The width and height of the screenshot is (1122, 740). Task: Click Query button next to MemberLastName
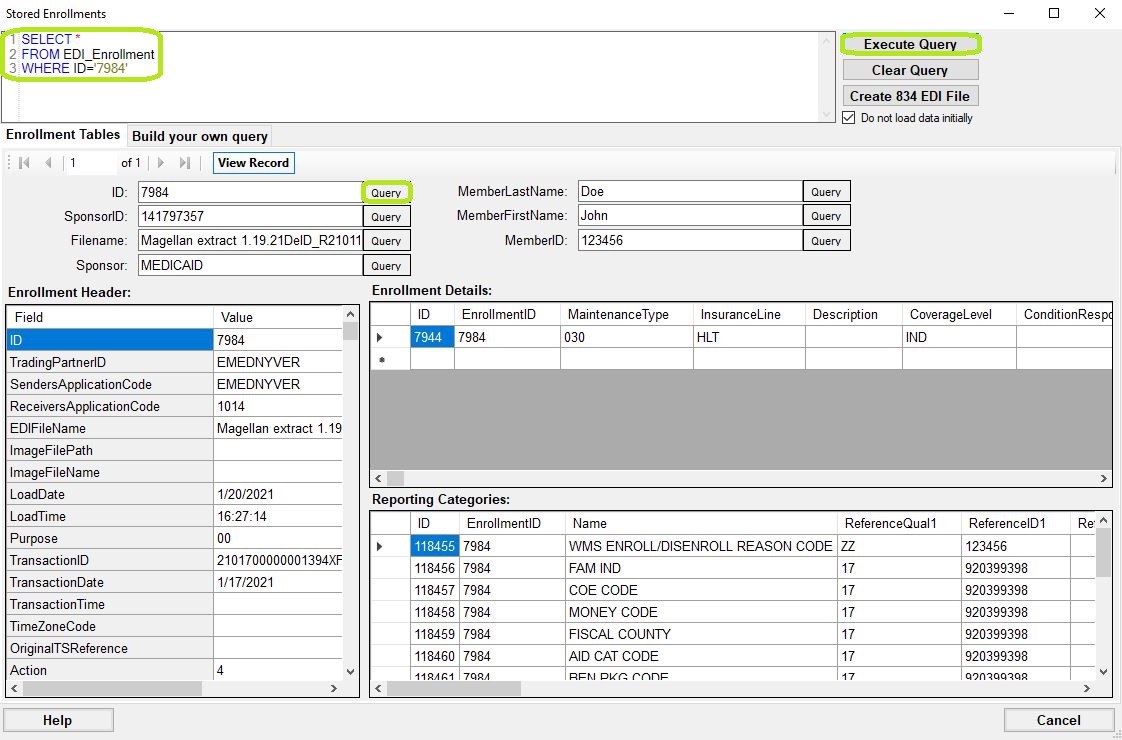click(826, 192)
